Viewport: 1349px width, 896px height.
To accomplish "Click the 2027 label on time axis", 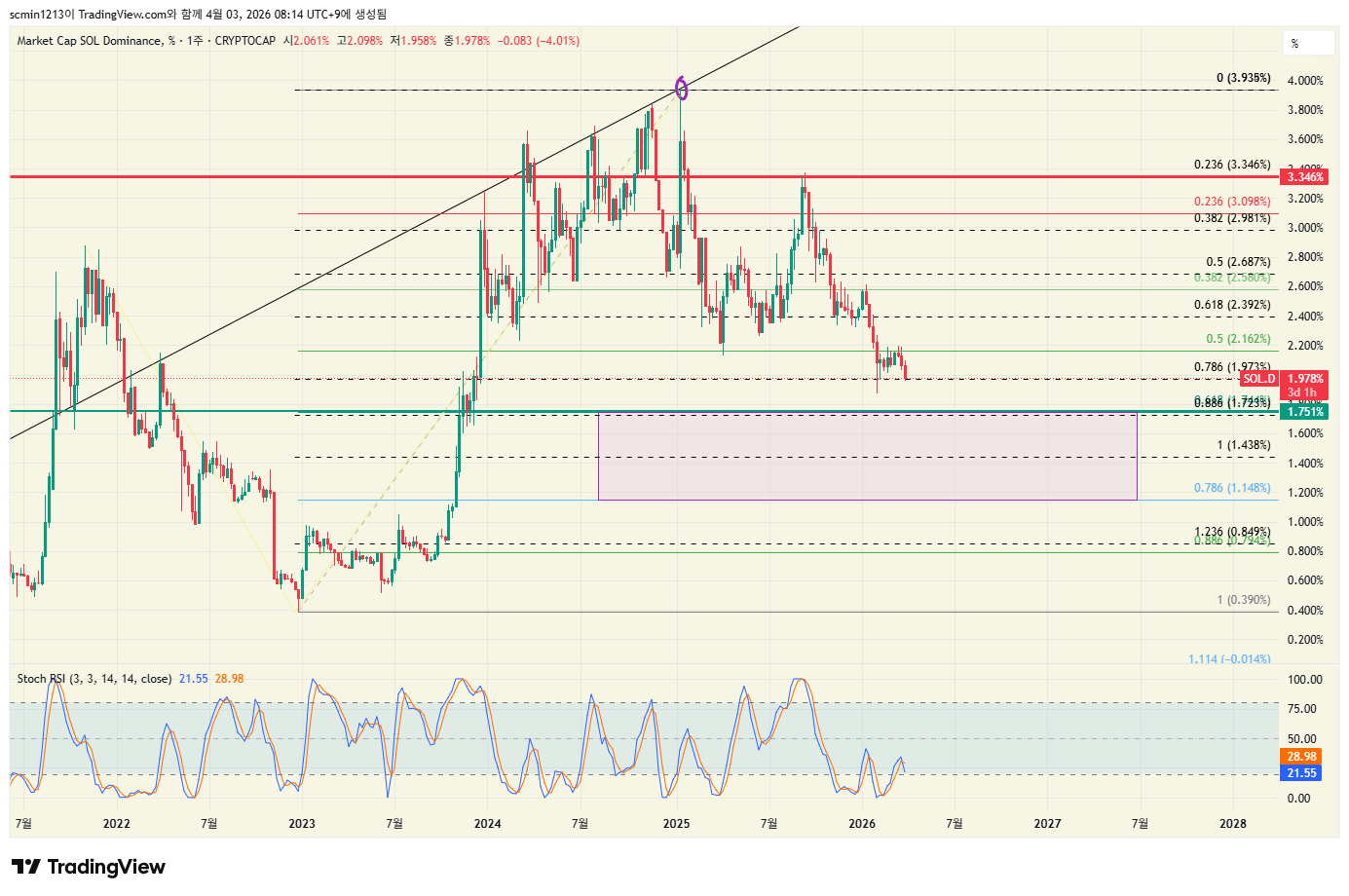I will (x=1047, y=824).
